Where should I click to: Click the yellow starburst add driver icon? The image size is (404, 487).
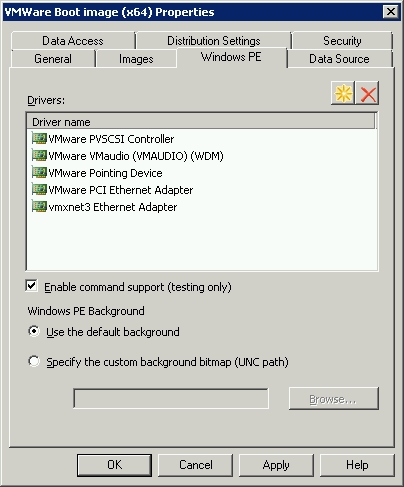343,93
